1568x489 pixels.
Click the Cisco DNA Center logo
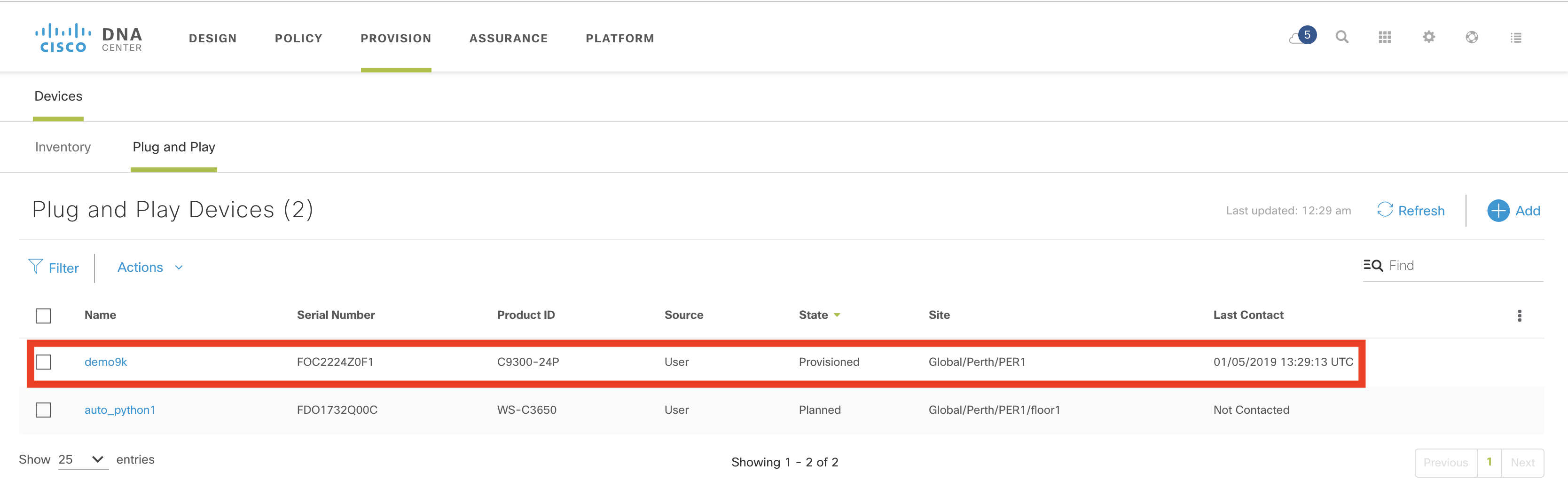(89, 39)
